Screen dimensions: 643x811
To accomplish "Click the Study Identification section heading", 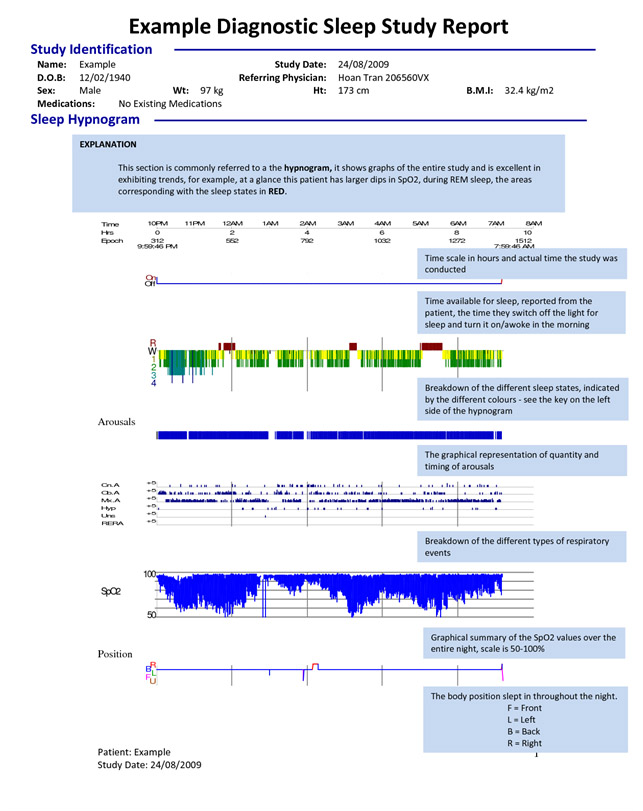I will click(91, 49).
